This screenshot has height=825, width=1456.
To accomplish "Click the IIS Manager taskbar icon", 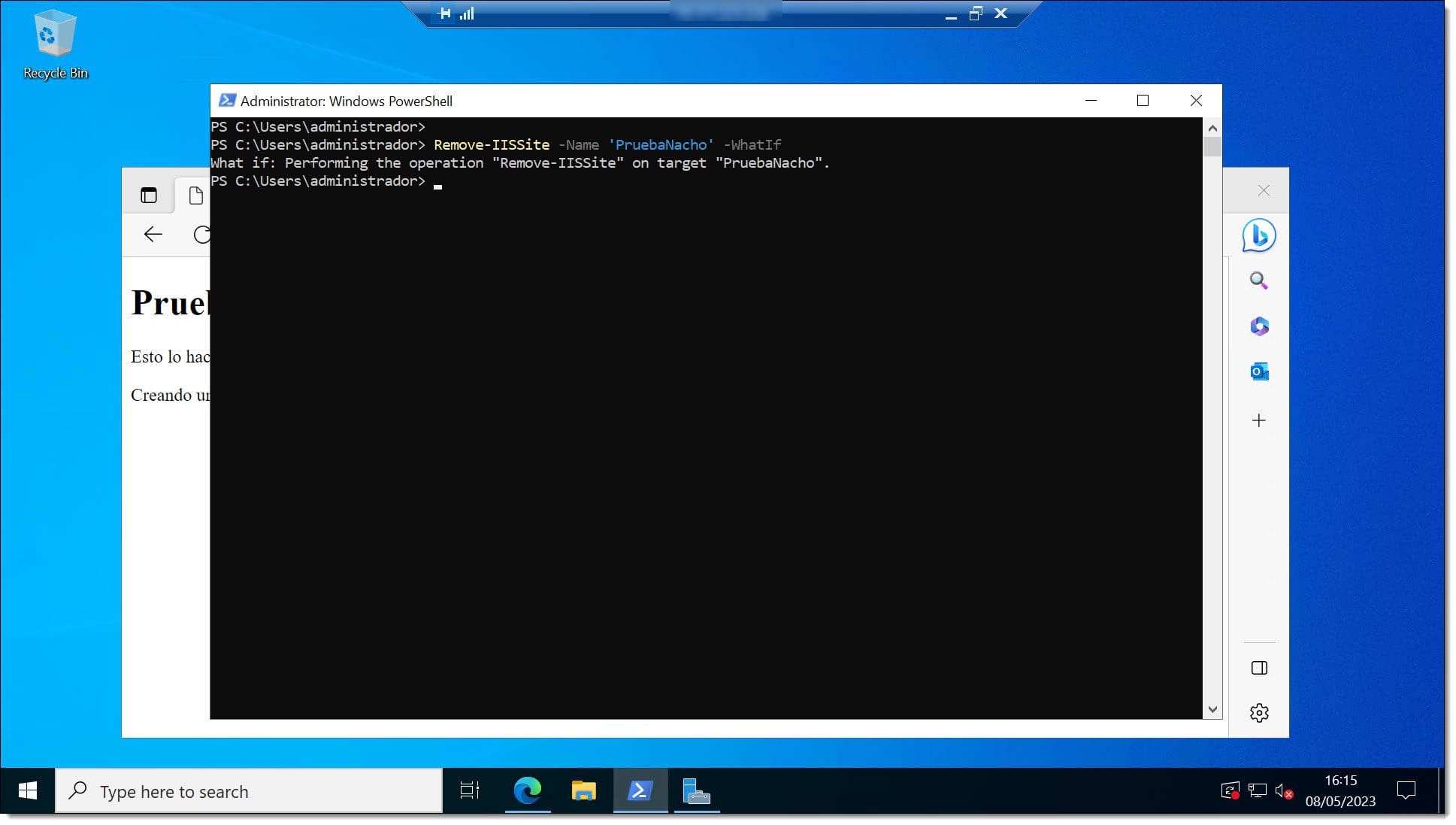I will tap(695, 791).
